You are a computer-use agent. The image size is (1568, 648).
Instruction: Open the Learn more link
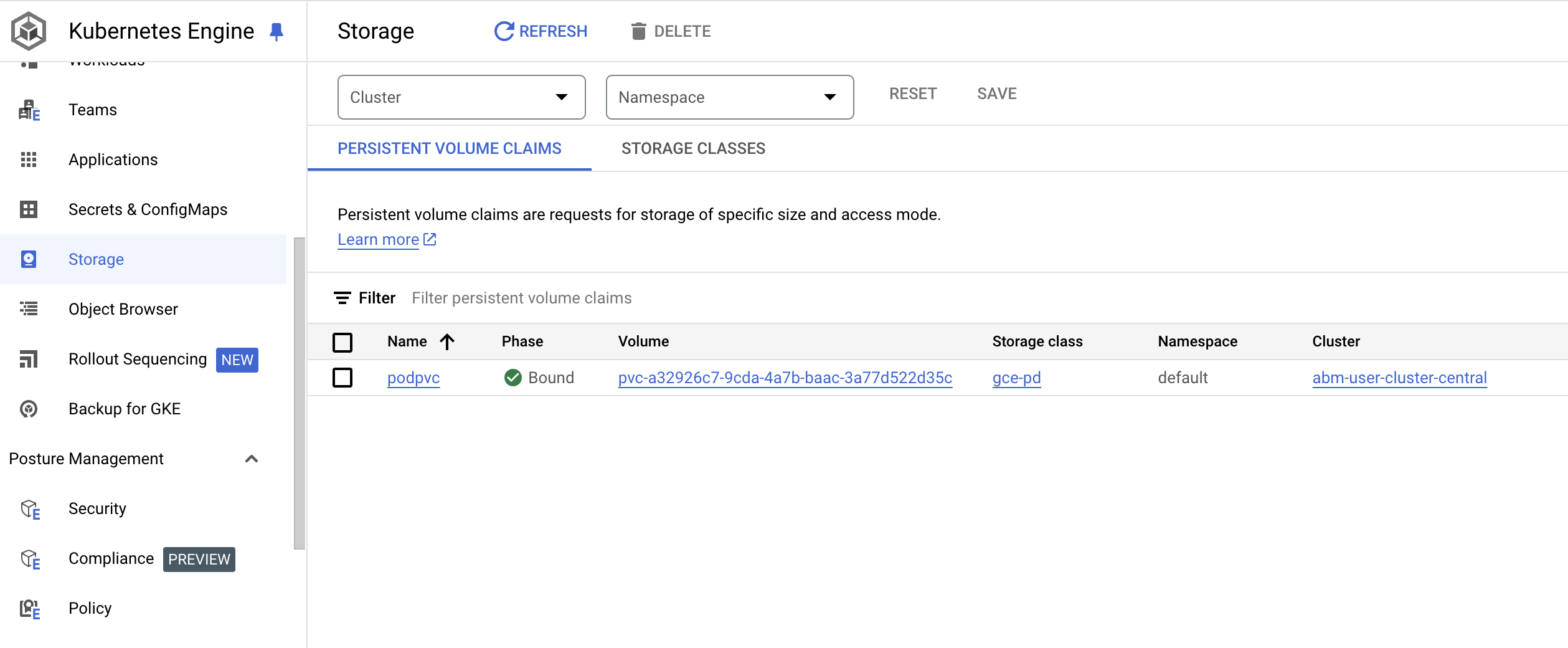tap(378, 239)
